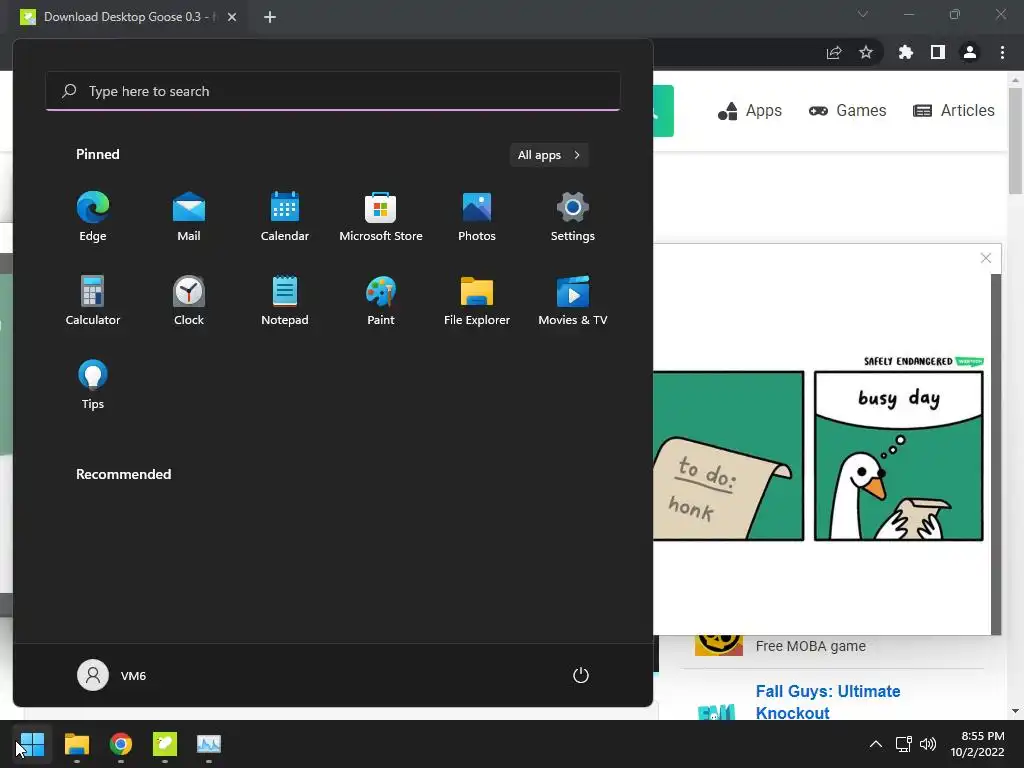1024x768 pixels.
Task: Launch the Movies & TV app
Action: (x=573, y=300)
